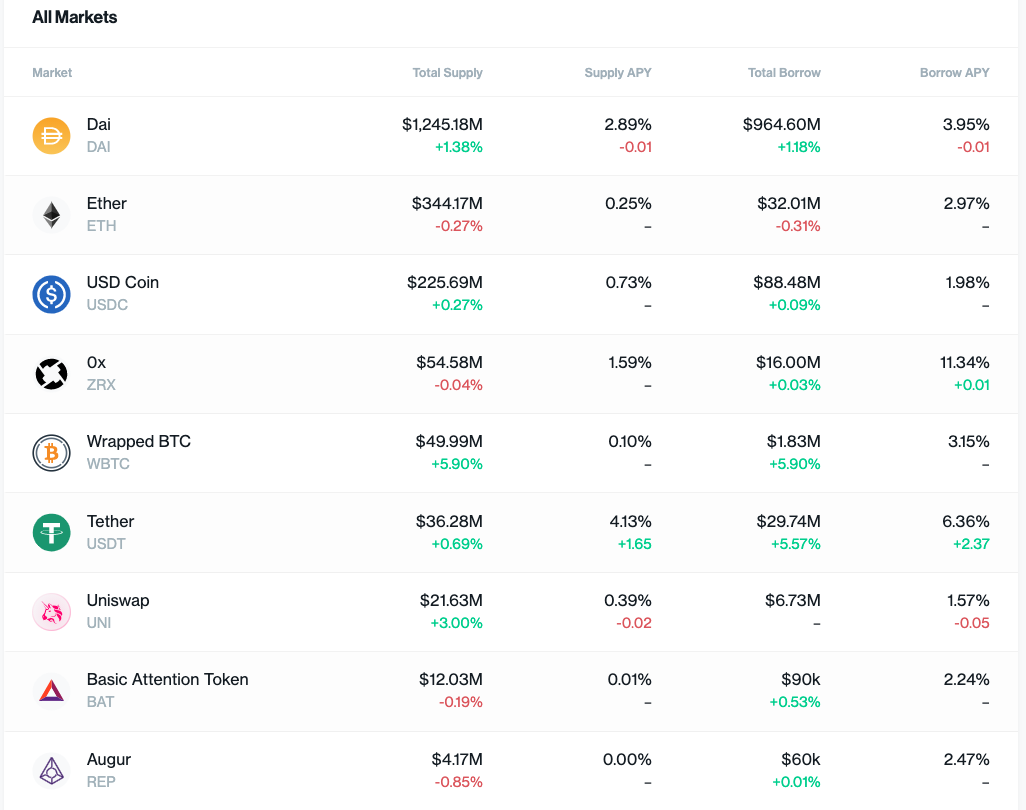The height and width of the screenshot is (810, 1026).
Task: Click the ZRX ticker symbol
Action: click(x=101, y=385)
